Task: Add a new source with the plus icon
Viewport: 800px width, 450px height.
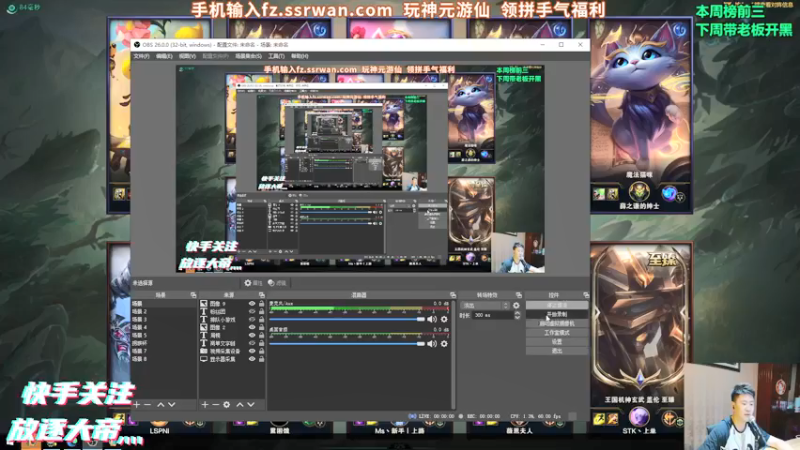Action: point(205,405)
